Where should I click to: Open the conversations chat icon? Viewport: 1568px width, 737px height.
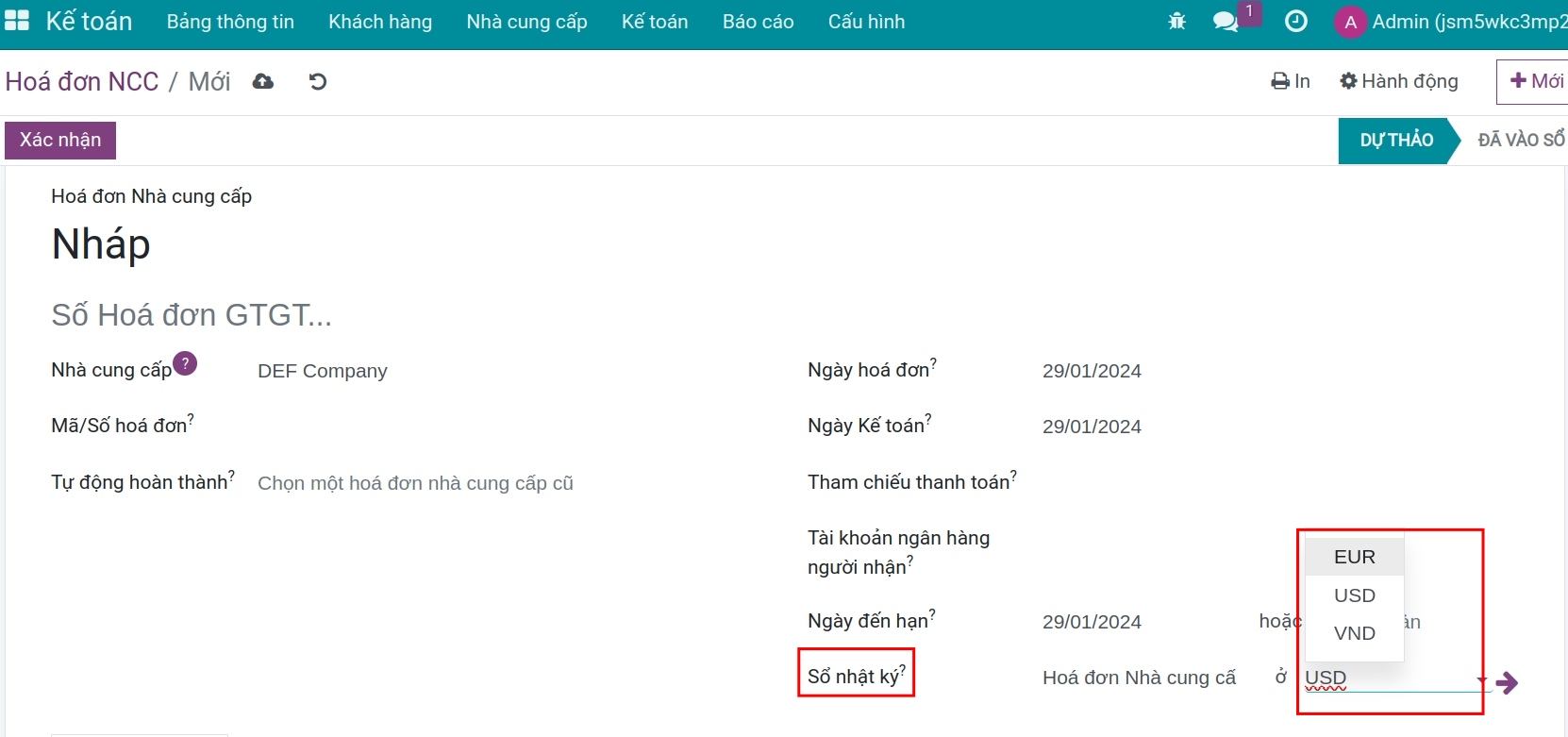pyautogui.click(x=1226, y=21)
